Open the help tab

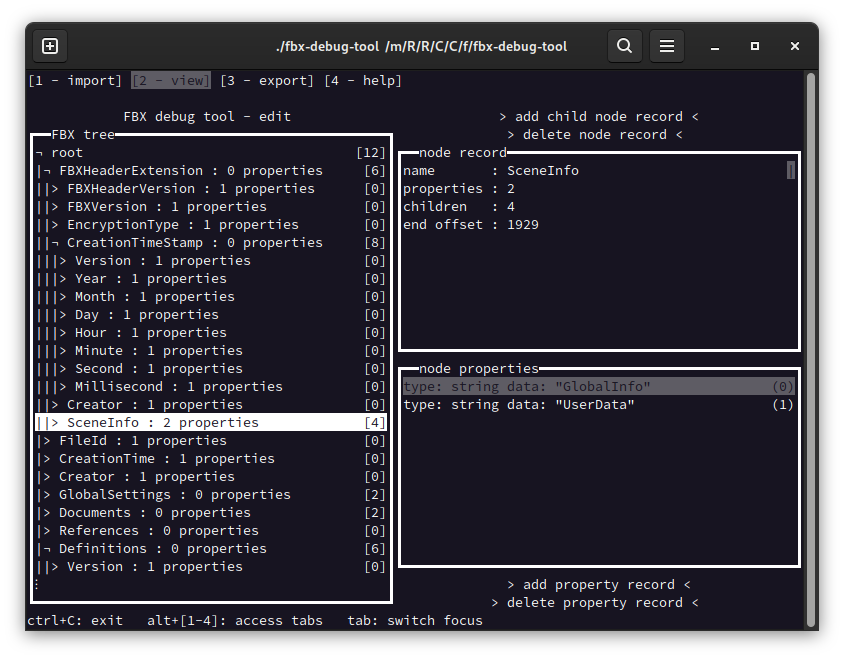(363, 81)
